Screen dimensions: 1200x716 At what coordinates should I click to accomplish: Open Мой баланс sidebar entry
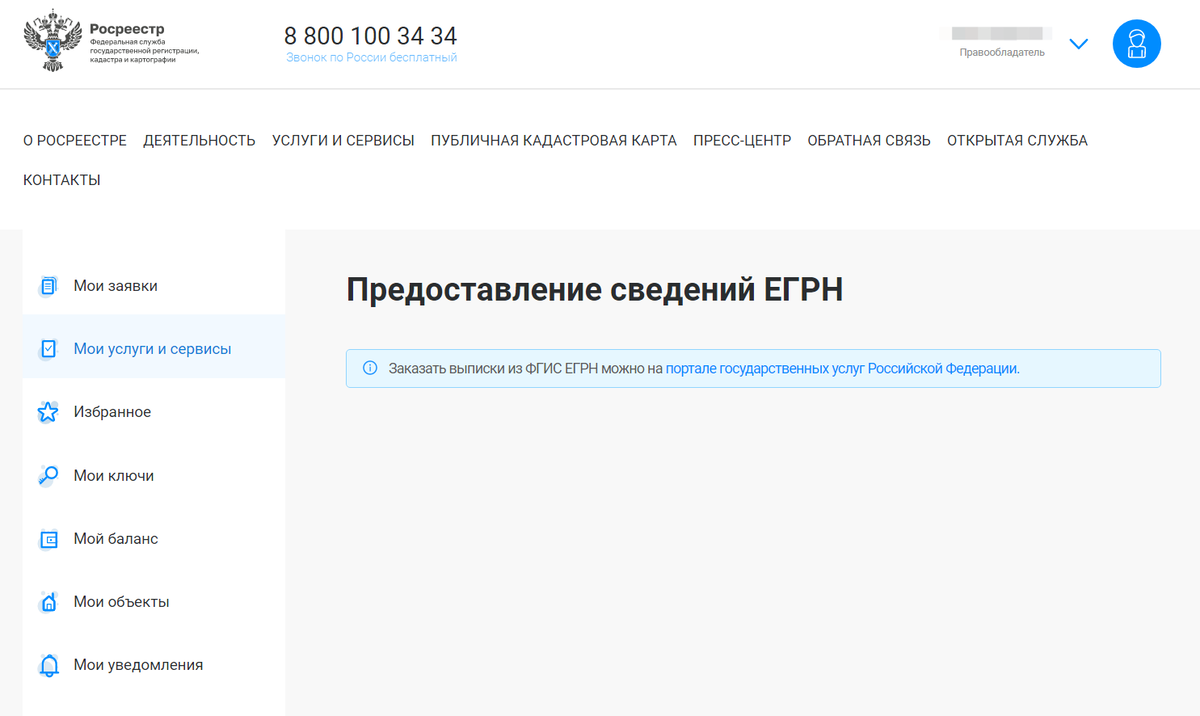154,539
